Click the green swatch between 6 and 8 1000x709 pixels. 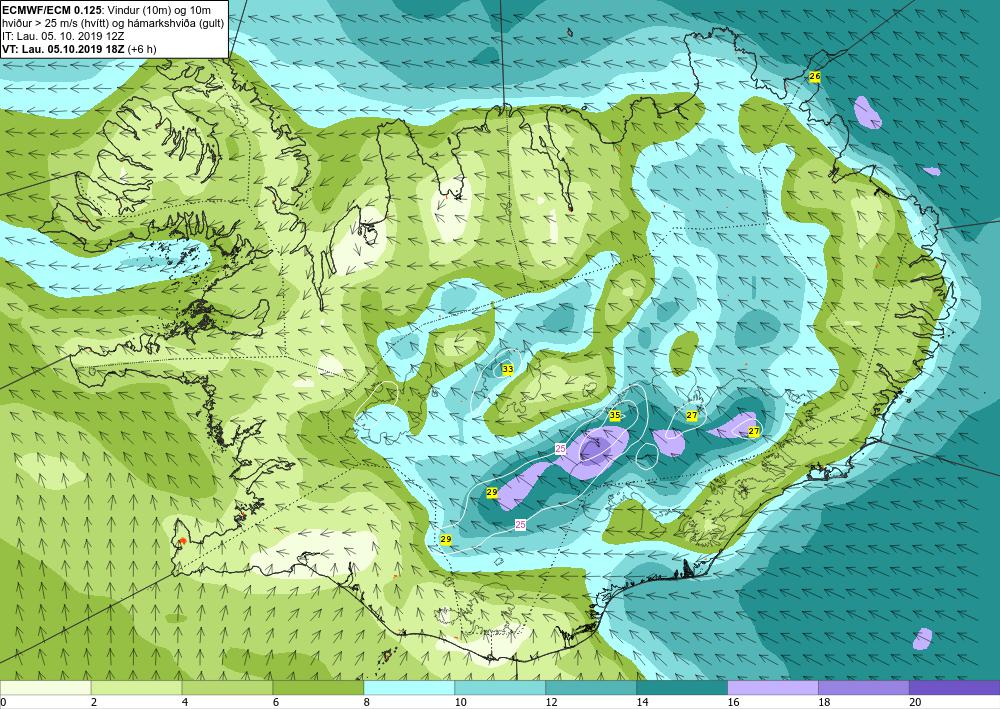tap(318, 688)
